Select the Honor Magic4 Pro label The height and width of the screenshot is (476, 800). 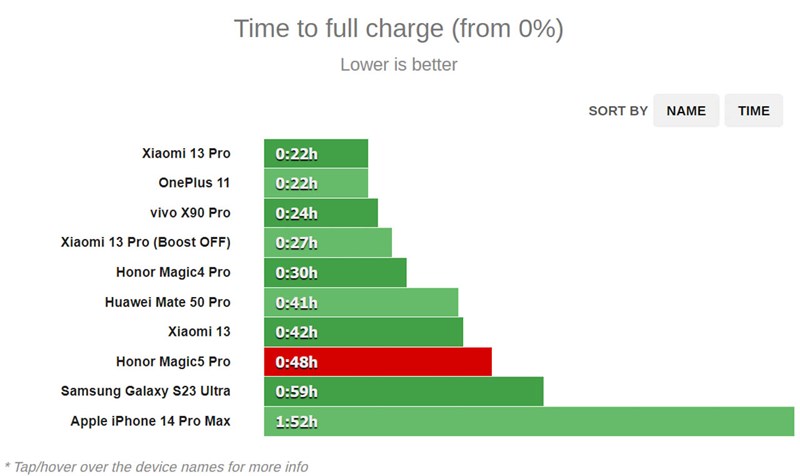point(173,272)
